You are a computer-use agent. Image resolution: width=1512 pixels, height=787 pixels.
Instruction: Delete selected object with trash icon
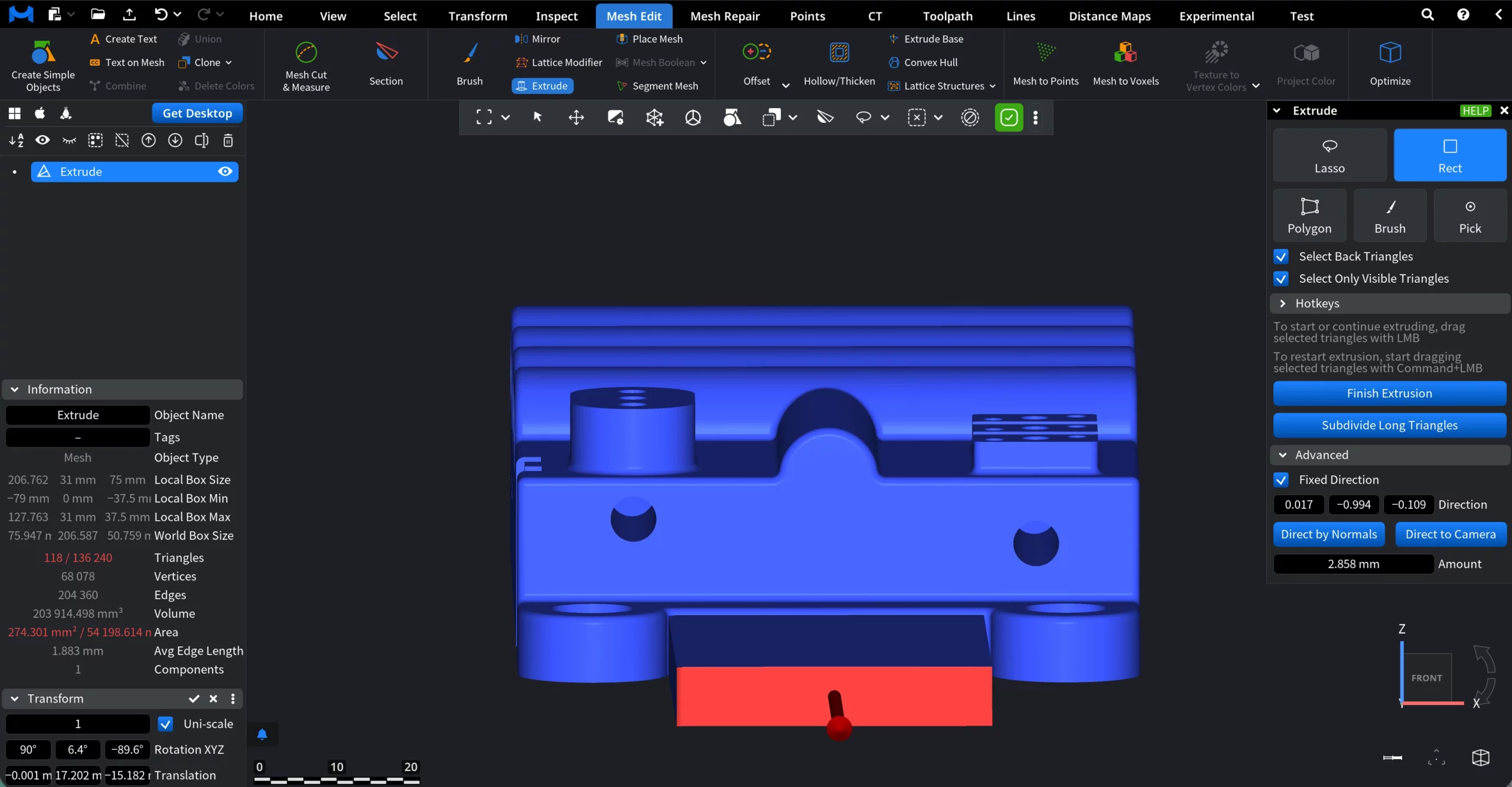228,141
